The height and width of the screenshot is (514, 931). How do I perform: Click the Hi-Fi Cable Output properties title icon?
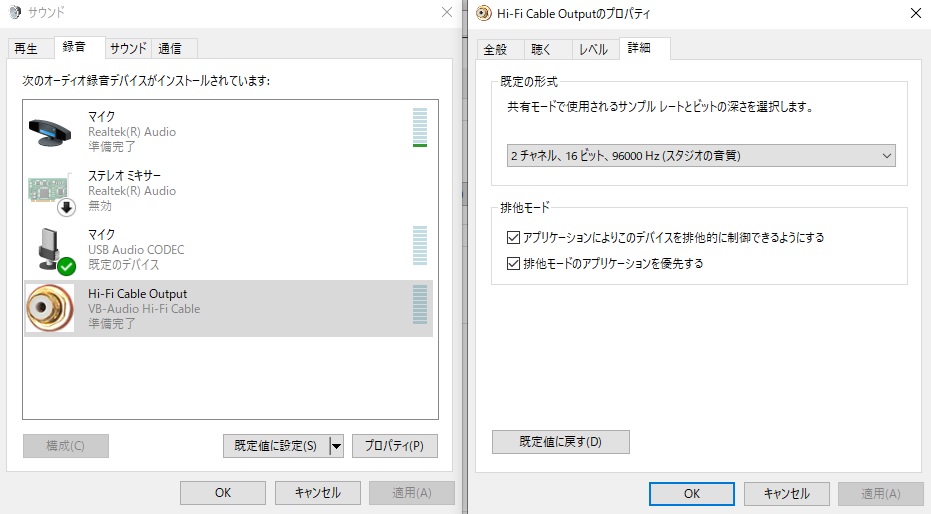pos(484,13)
